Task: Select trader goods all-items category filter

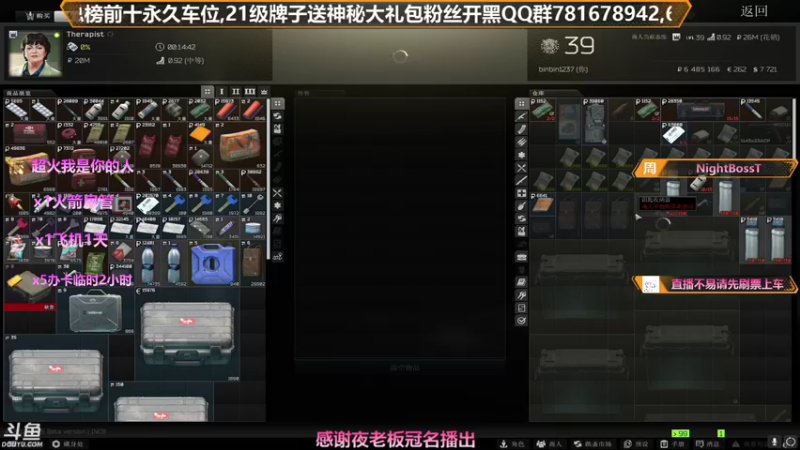Action: click(278, 104)
